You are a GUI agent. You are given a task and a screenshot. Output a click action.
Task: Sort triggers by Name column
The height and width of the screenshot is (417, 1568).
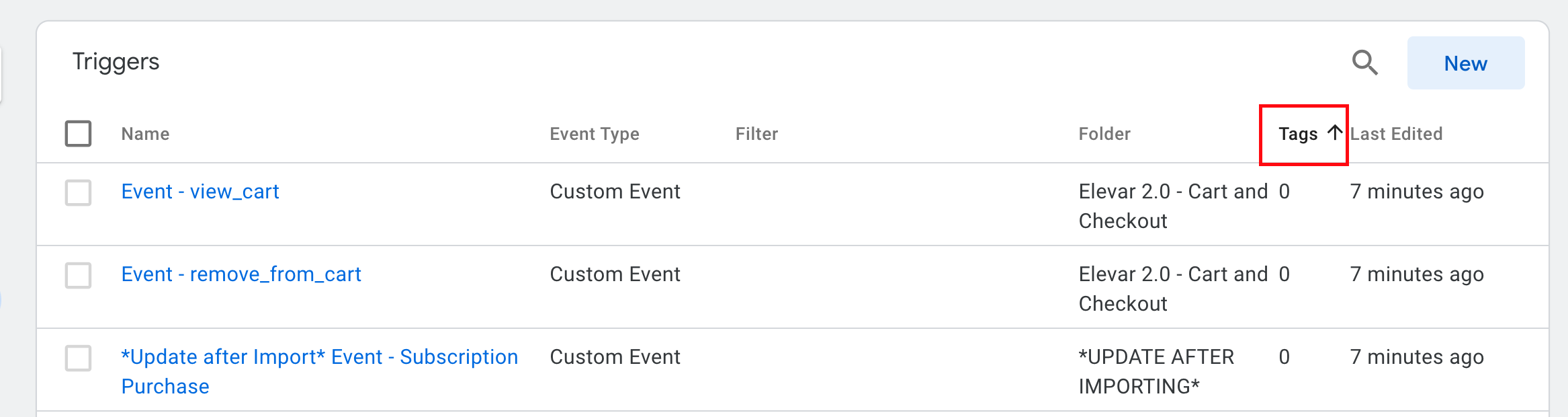pos(145,134)
